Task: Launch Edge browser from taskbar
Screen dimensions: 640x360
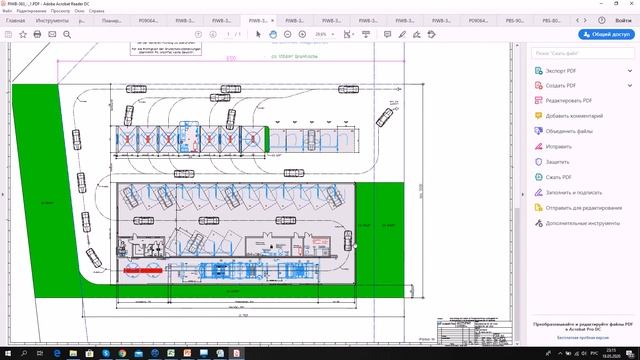Action: (57, 353)
